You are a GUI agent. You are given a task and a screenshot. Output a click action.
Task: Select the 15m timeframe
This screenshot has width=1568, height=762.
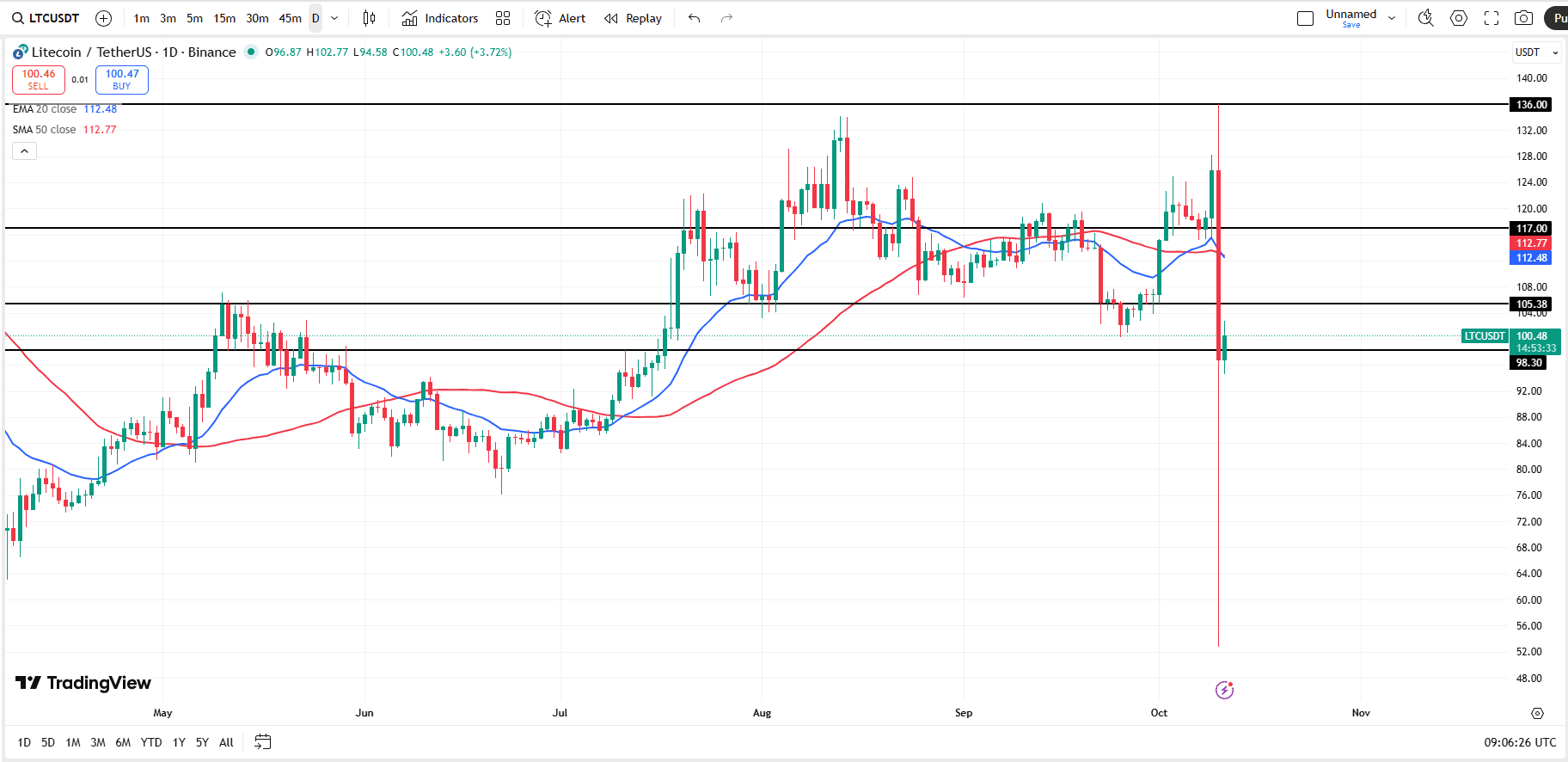tap(224, 18)
